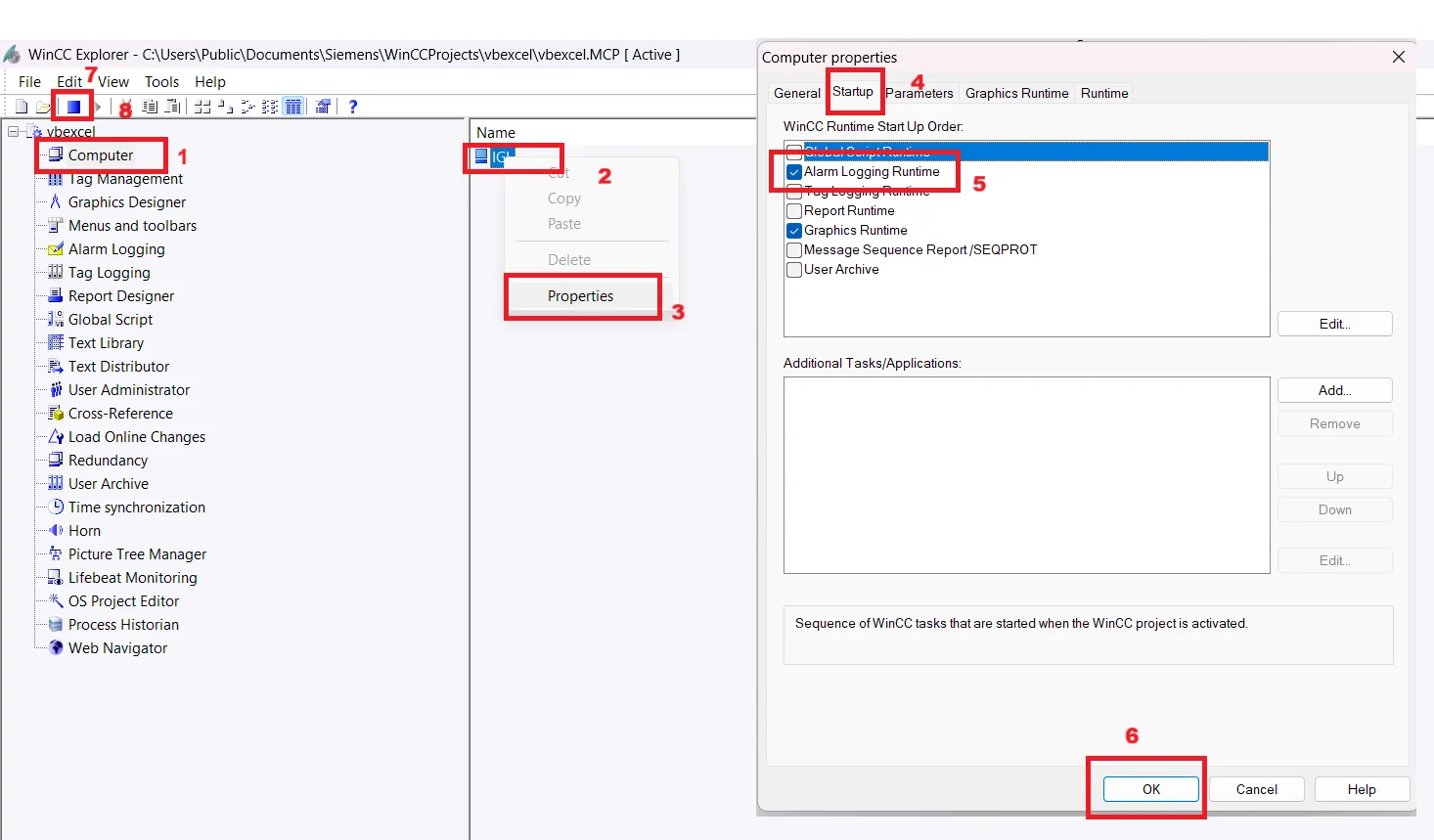Select Lifebeat Monitoring tree item
The width and height of the screenshot is (1434, 840).
pyautogui.click(x=132, y=577)
